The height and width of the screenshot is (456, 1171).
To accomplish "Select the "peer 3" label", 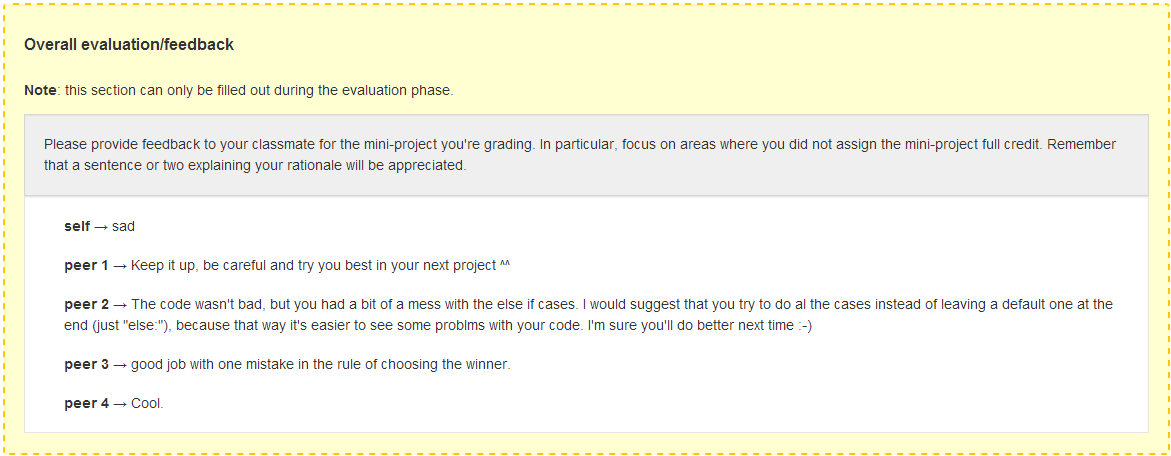I will (86, 365).
